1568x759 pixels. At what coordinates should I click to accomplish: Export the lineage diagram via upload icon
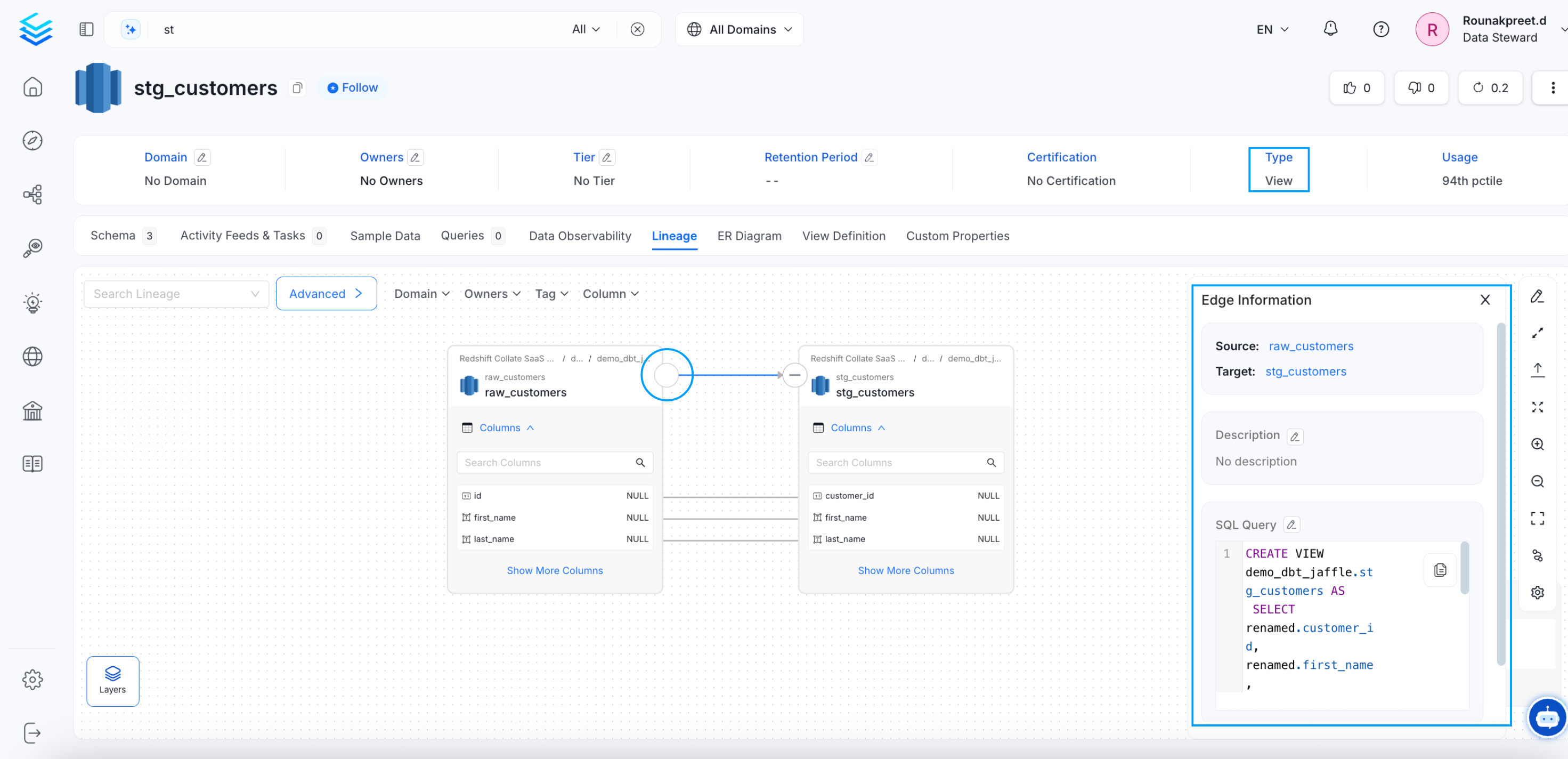pyautogui.click(x=1538, y=368)
